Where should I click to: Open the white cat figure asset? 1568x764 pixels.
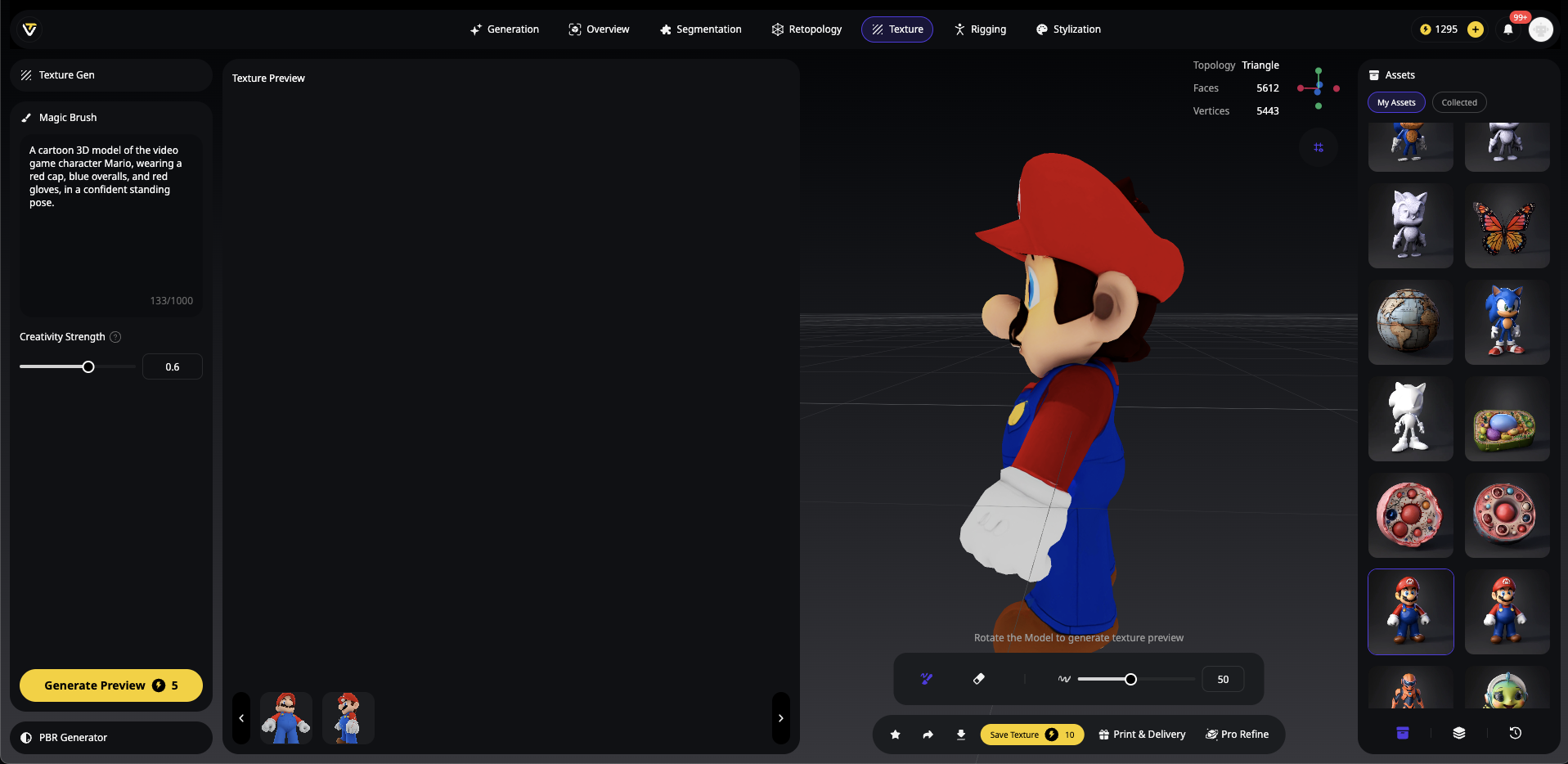(1411, 226)
